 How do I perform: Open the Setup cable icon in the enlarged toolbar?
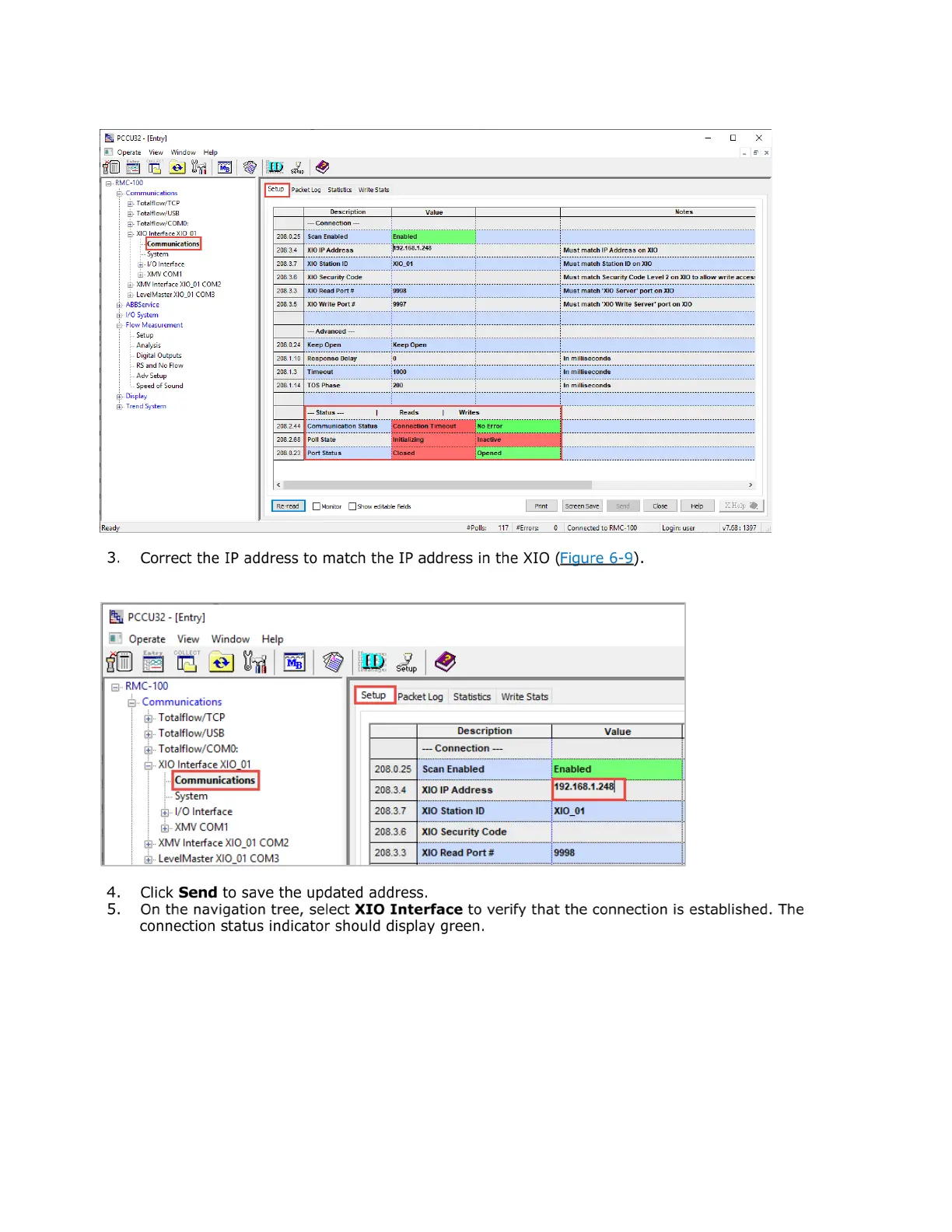coord(406,662)
